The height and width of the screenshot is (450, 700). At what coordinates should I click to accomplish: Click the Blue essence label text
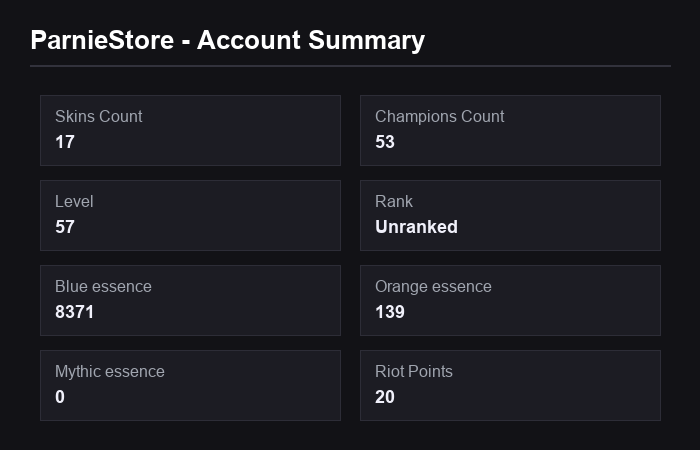coord(103,287)
